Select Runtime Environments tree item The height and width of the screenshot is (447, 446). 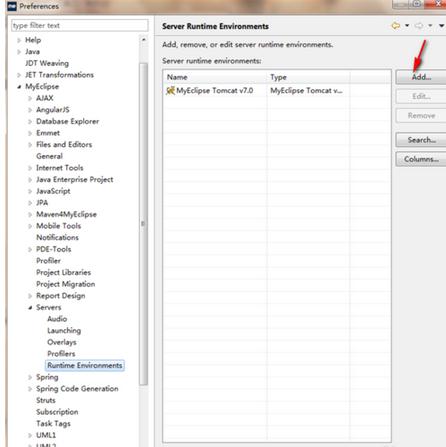tap(85, 365)
